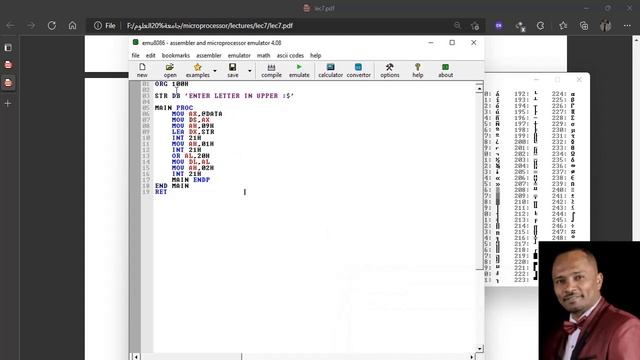Open the ascii codes menu
640x360 pixels.
point(290,56)
